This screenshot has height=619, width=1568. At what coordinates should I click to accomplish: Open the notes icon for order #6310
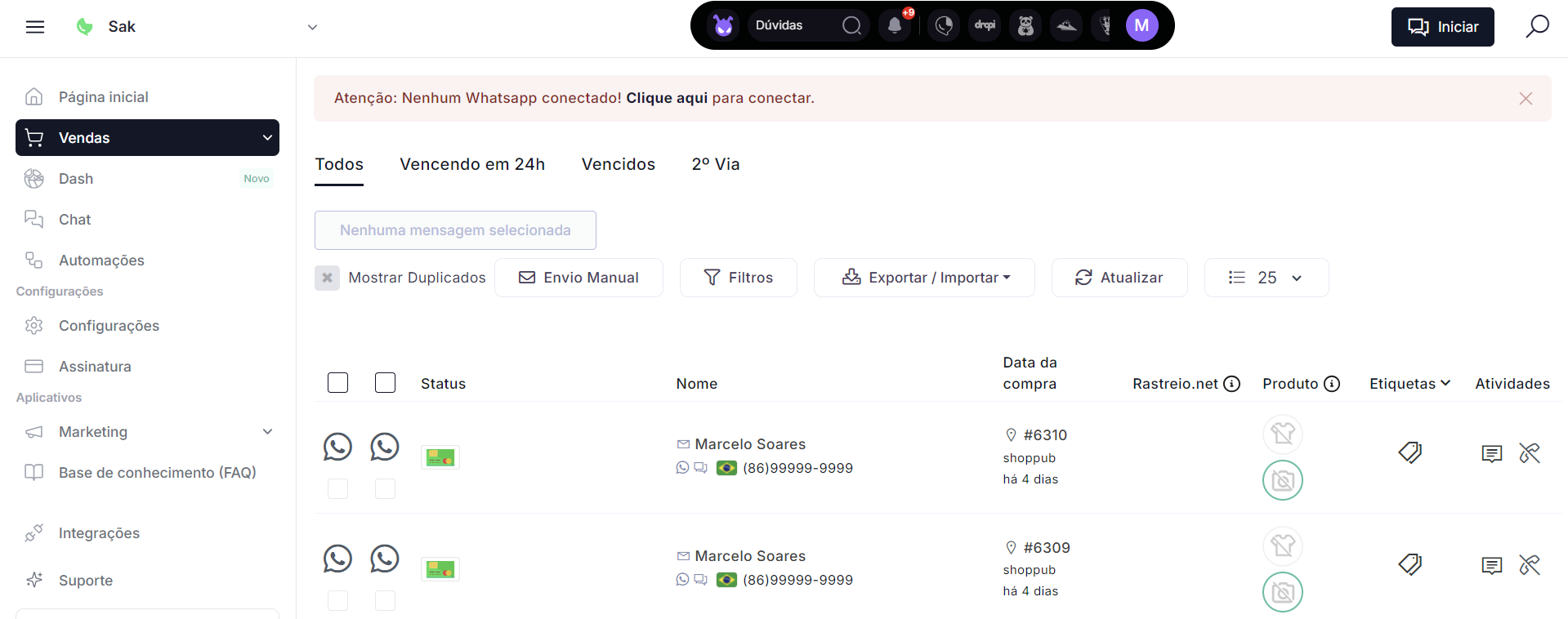(x=1492, y=453)
